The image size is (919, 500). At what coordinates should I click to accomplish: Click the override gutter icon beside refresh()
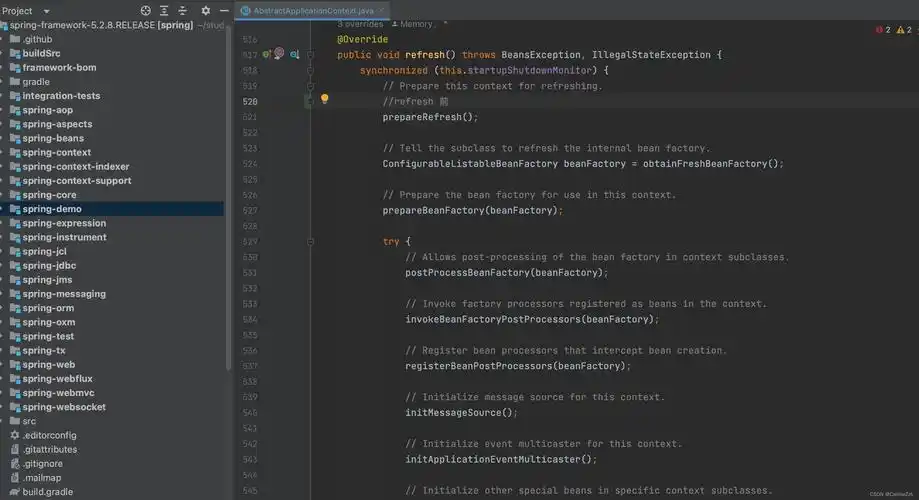click(267, 54)
